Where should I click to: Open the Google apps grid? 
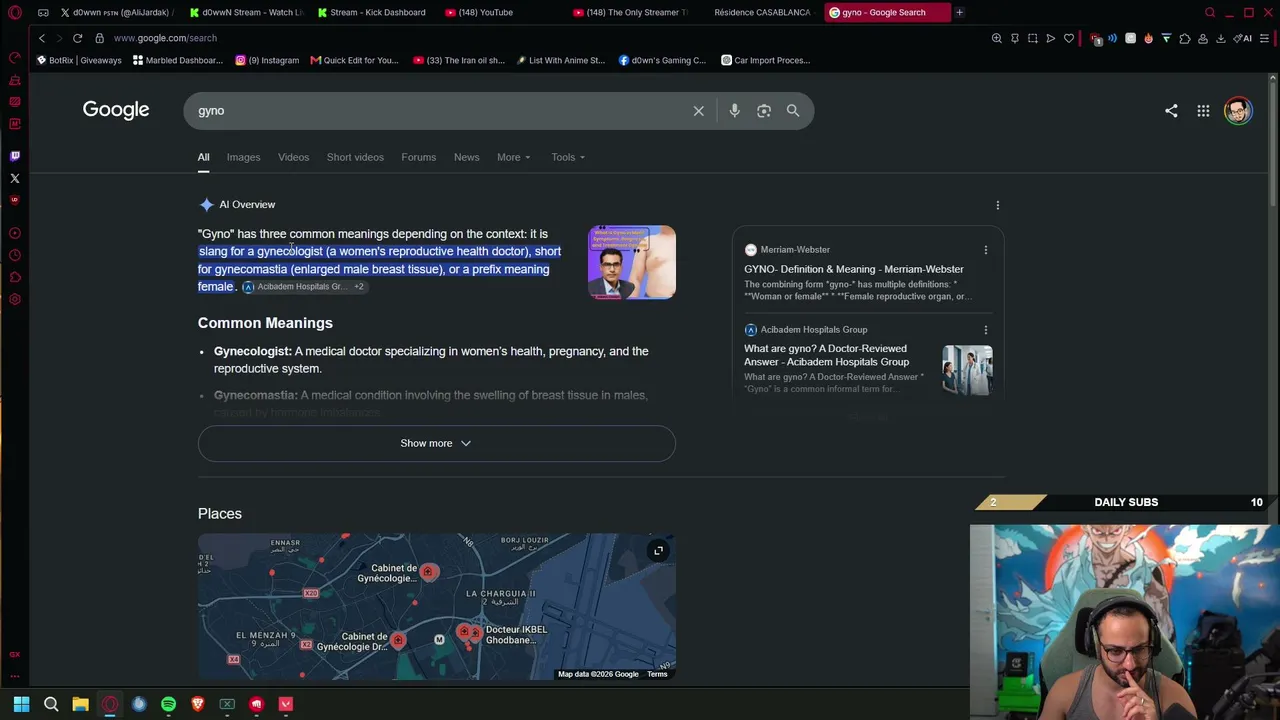point(1204,111)
